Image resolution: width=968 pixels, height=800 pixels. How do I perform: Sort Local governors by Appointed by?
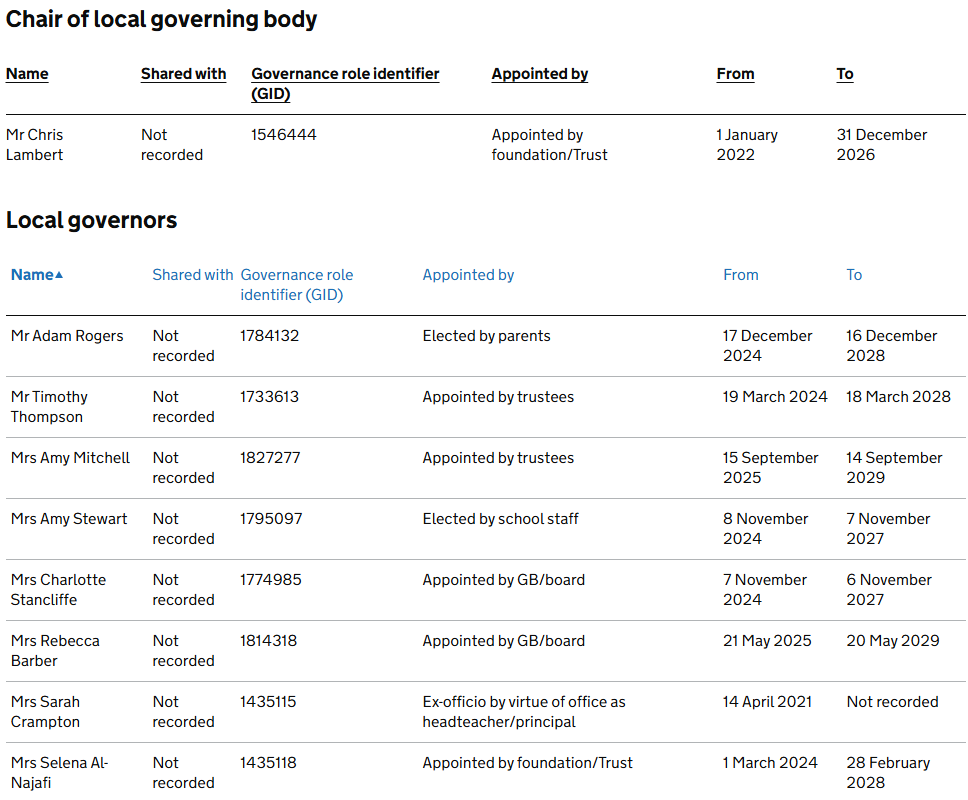coord(468,275)
